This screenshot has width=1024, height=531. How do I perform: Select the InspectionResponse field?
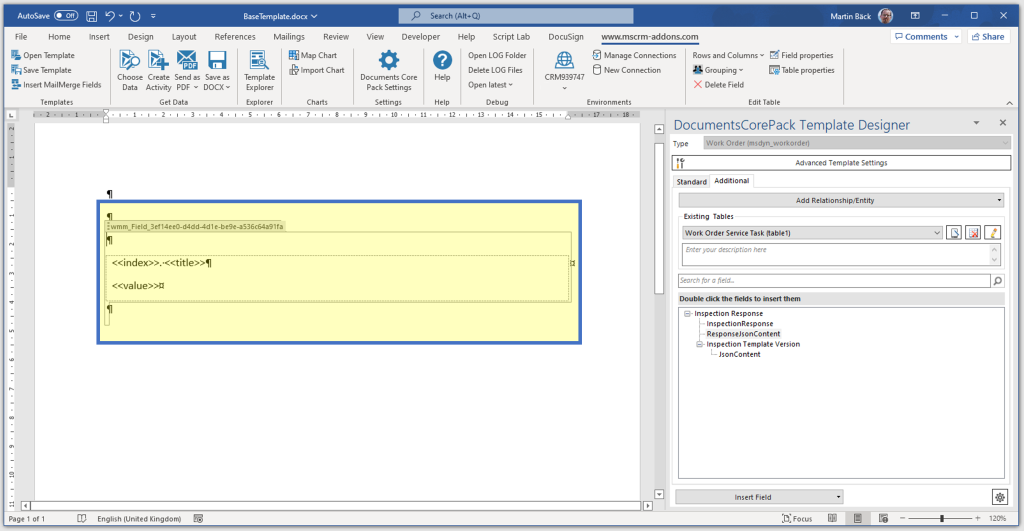click(740, 324)
